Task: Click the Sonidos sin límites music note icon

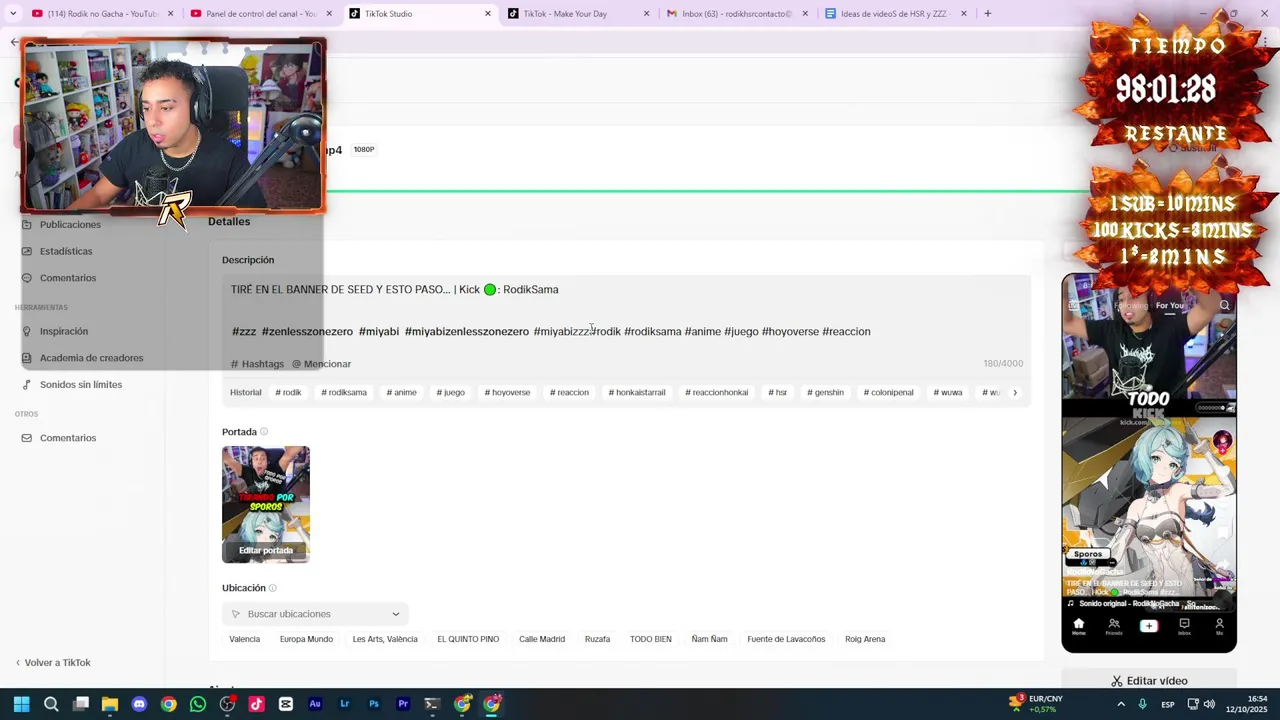Action: coord(27,385)
